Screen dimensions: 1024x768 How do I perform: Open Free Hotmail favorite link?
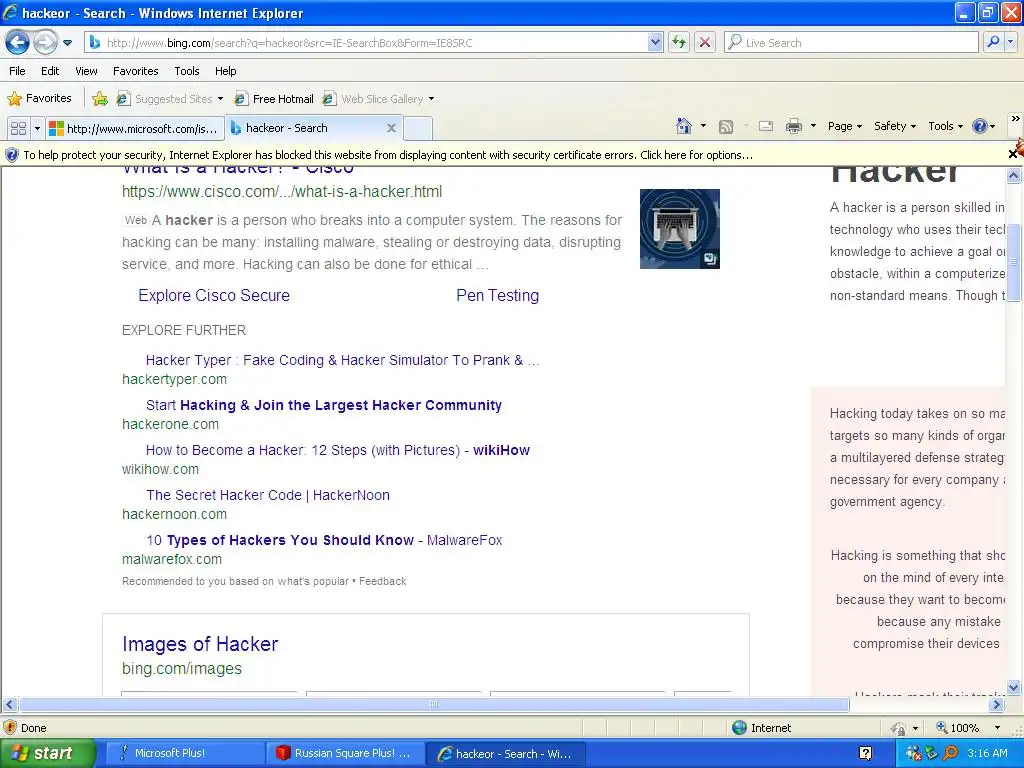274,99
